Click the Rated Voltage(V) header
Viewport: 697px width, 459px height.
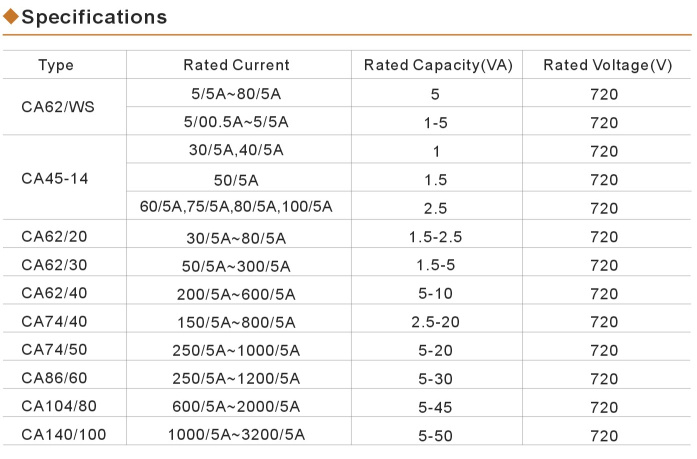(607, 65)
